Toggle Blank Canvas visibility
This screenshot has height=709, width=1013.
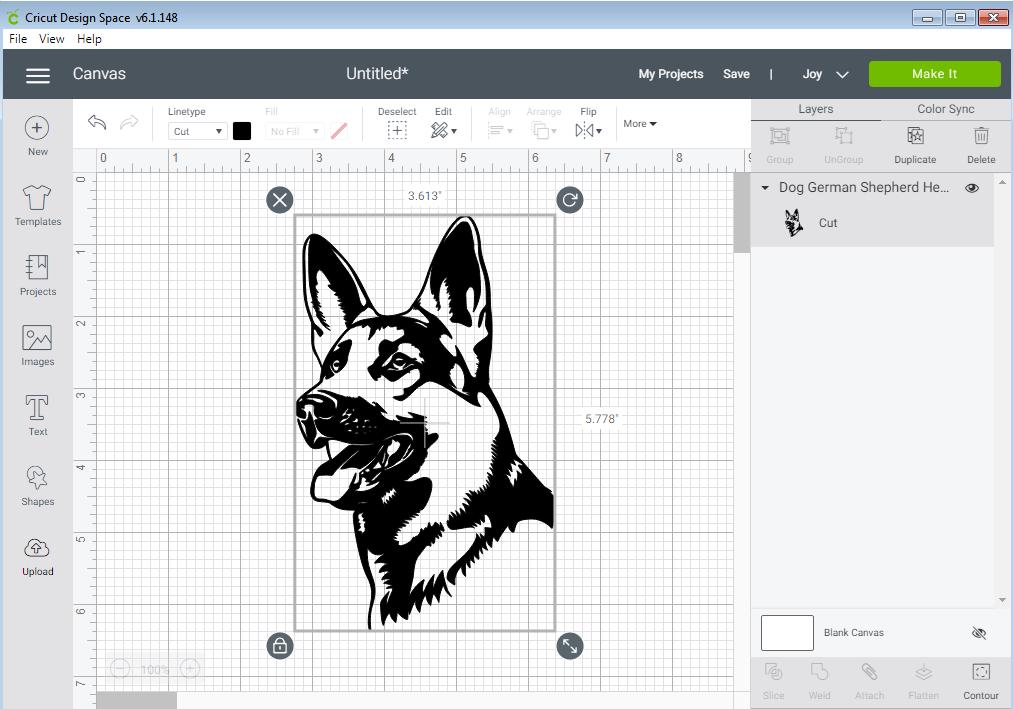(978, 632)
